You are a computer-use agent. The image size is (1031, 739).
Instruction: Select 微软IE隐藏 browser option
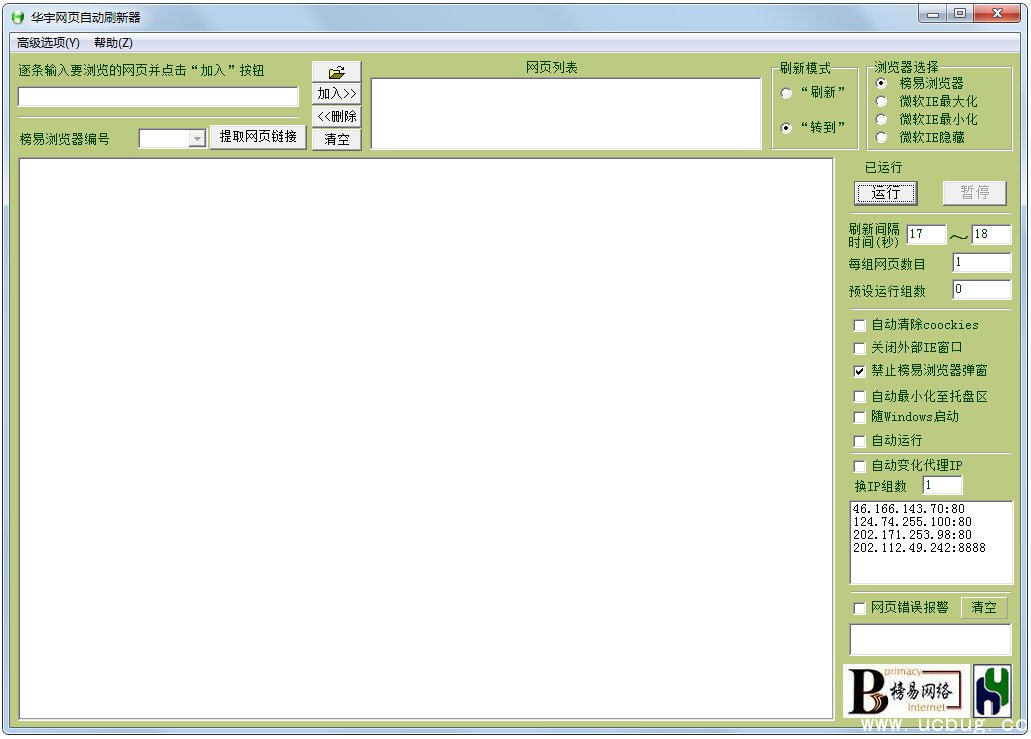pos(881,137)
